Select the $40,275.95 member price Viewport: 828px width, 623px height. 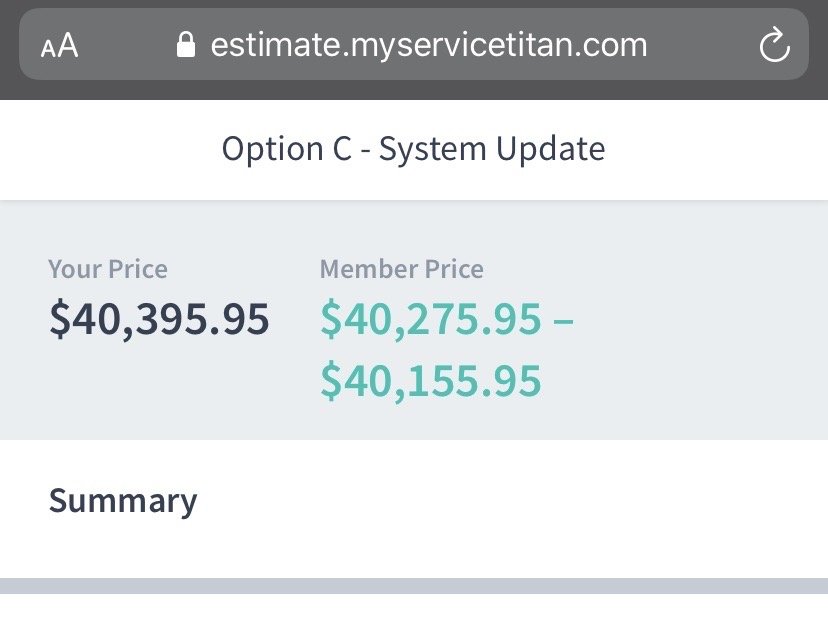(x=431, y=319)
